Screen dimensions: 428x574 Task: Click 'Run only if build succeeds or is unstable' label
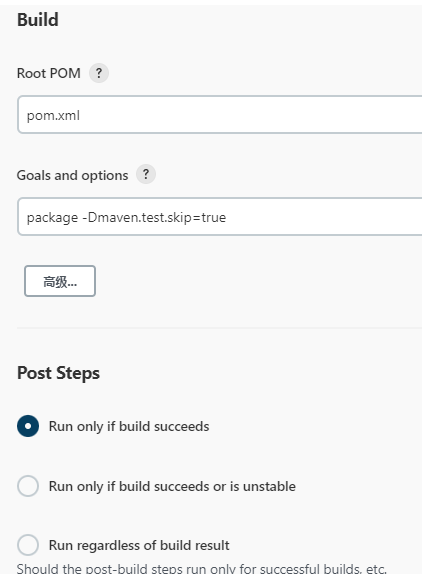coord(172,487)
